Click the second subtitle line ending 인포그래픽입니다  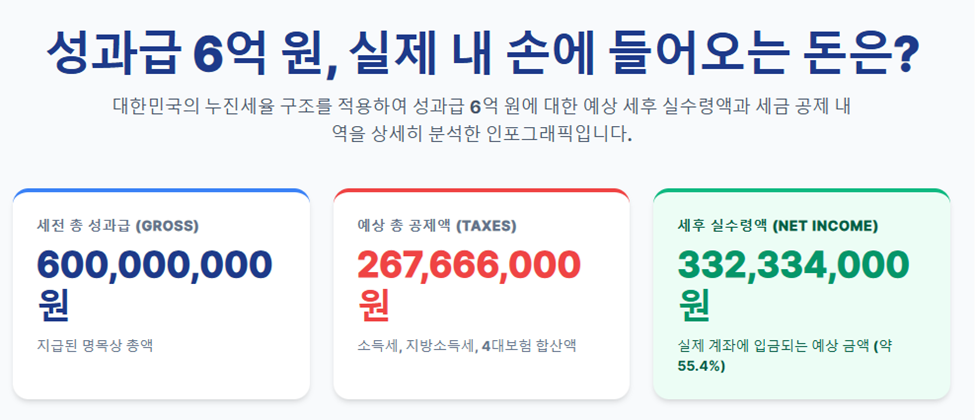(x=482, y=133)
